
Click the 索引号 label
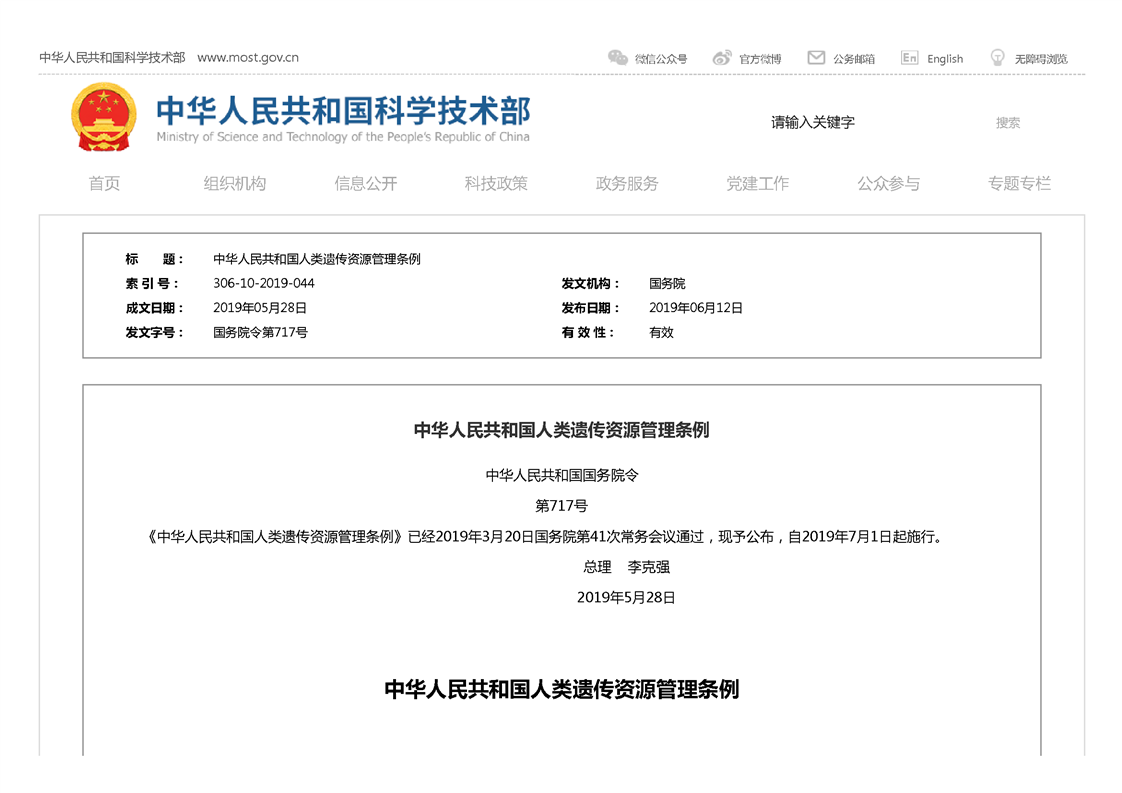pos(152,283)
